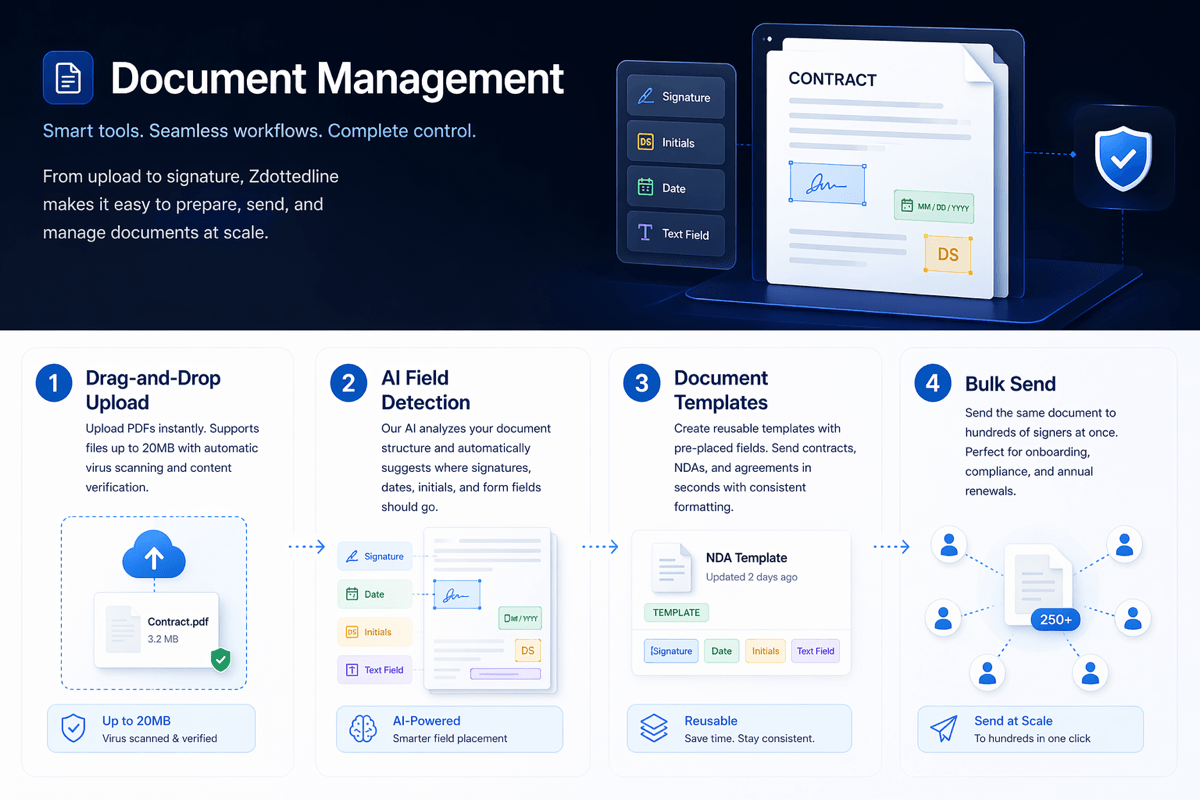This screenshot has height=800, width=1200.
Task: Click the green verified shield on Contract.pdf
Action: tap(221, 659)
